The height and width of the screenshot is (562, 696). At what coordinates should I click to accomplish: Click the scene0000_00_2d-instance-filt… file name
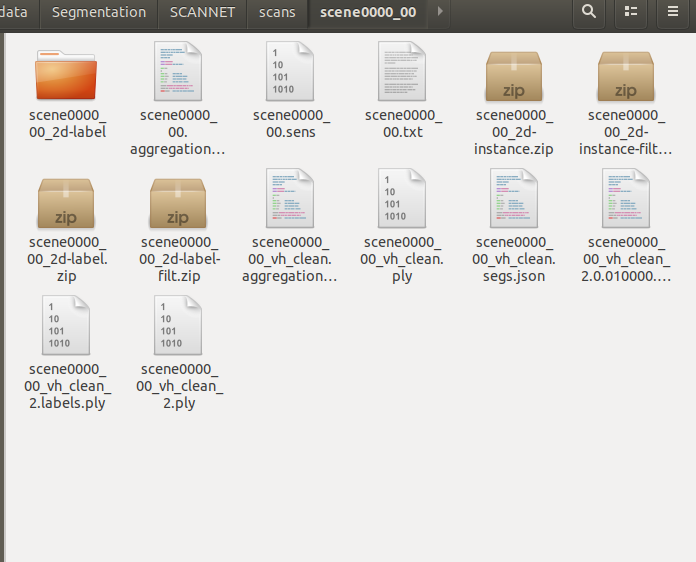[625, 132]
